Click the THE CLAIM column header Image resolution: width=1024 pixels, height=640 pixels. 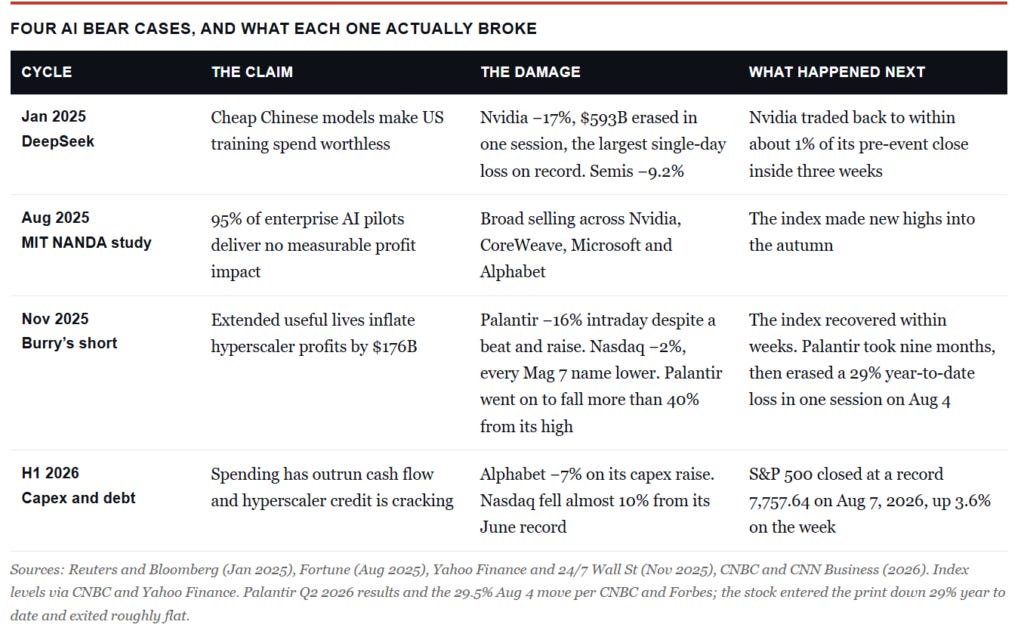[x=252, y=72]
